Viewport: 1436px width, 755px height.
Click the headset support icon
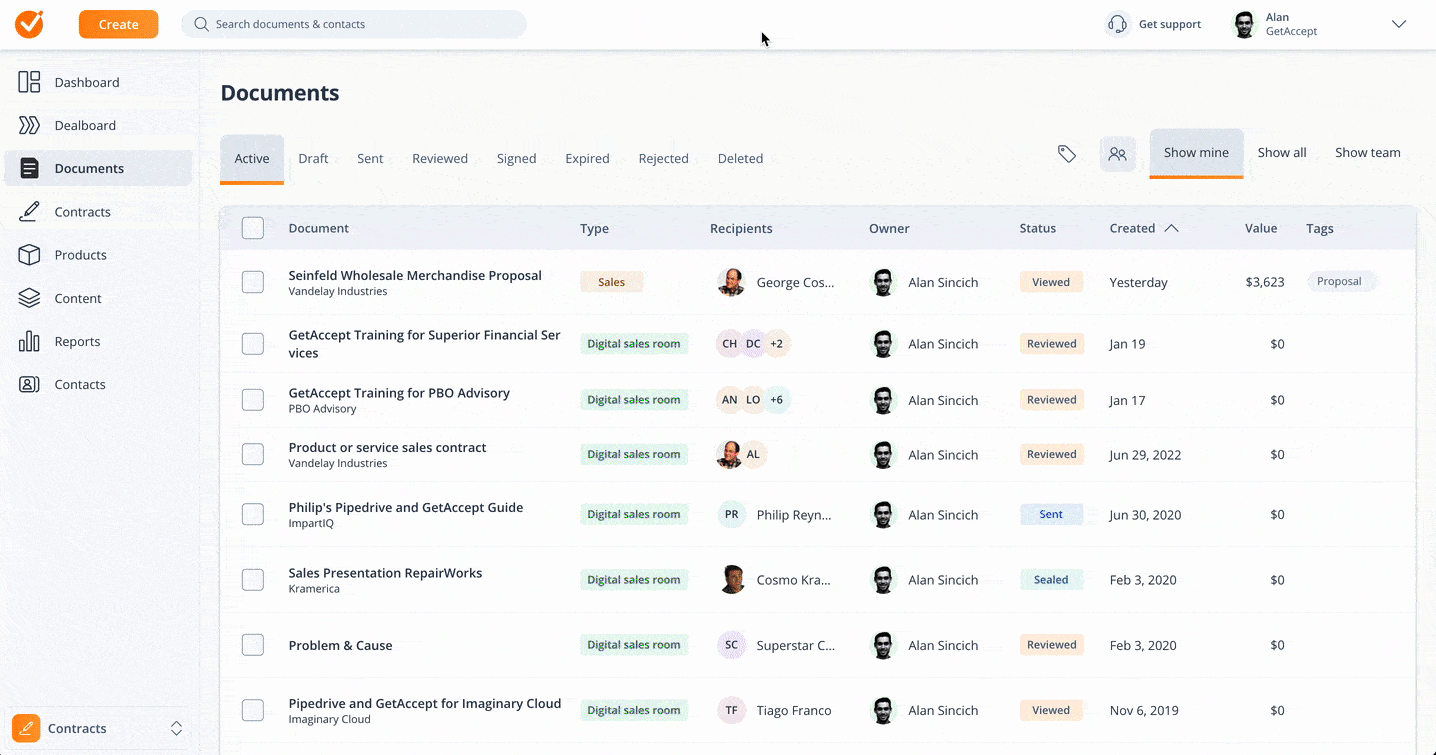(1118, 24)
